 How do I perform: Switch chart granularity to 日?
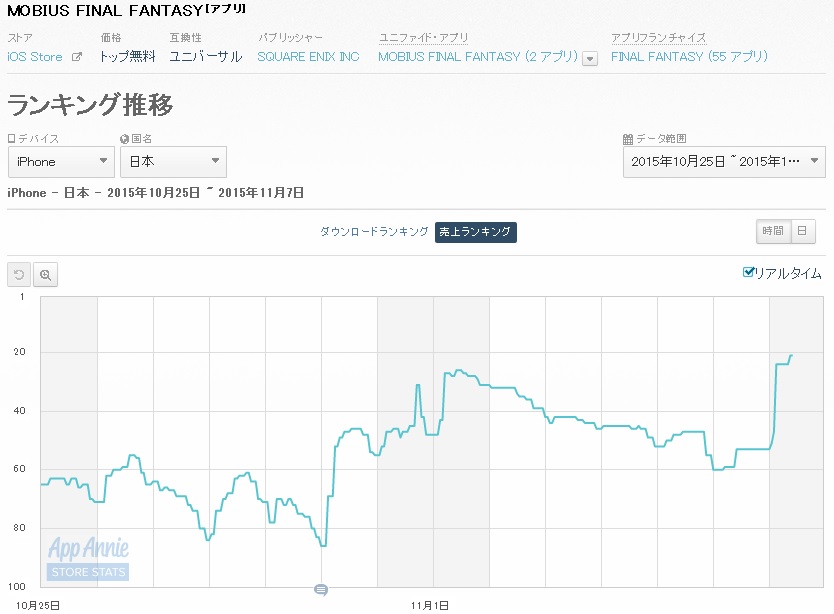coord(803,231)
